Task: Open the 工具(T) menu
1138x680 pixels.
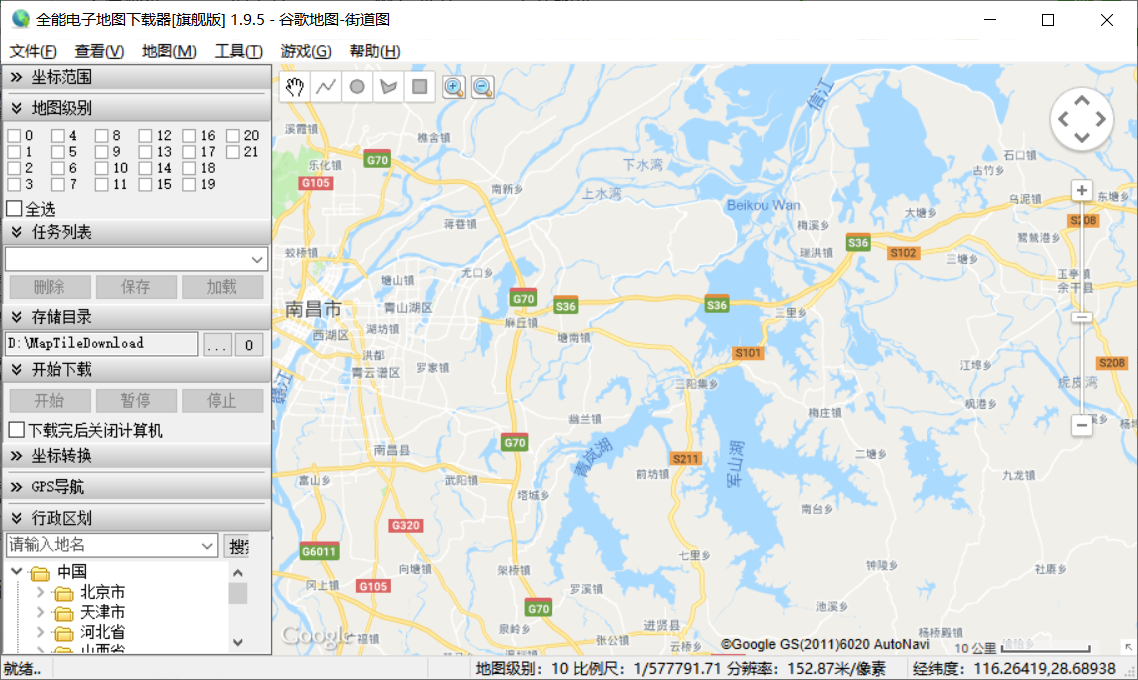Action: 238,51
